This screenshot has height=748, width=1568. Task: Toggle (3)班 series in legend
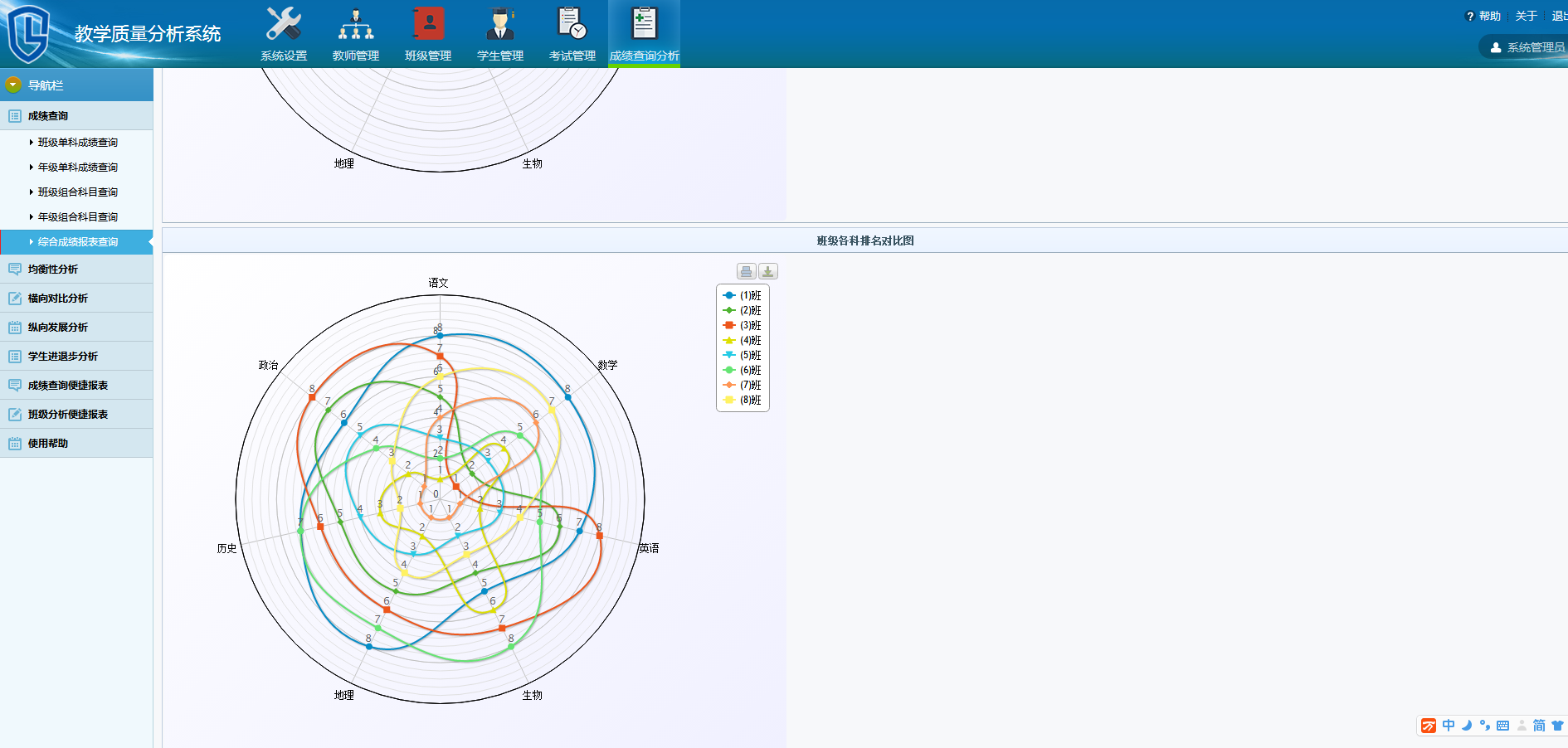click(742, 325)
